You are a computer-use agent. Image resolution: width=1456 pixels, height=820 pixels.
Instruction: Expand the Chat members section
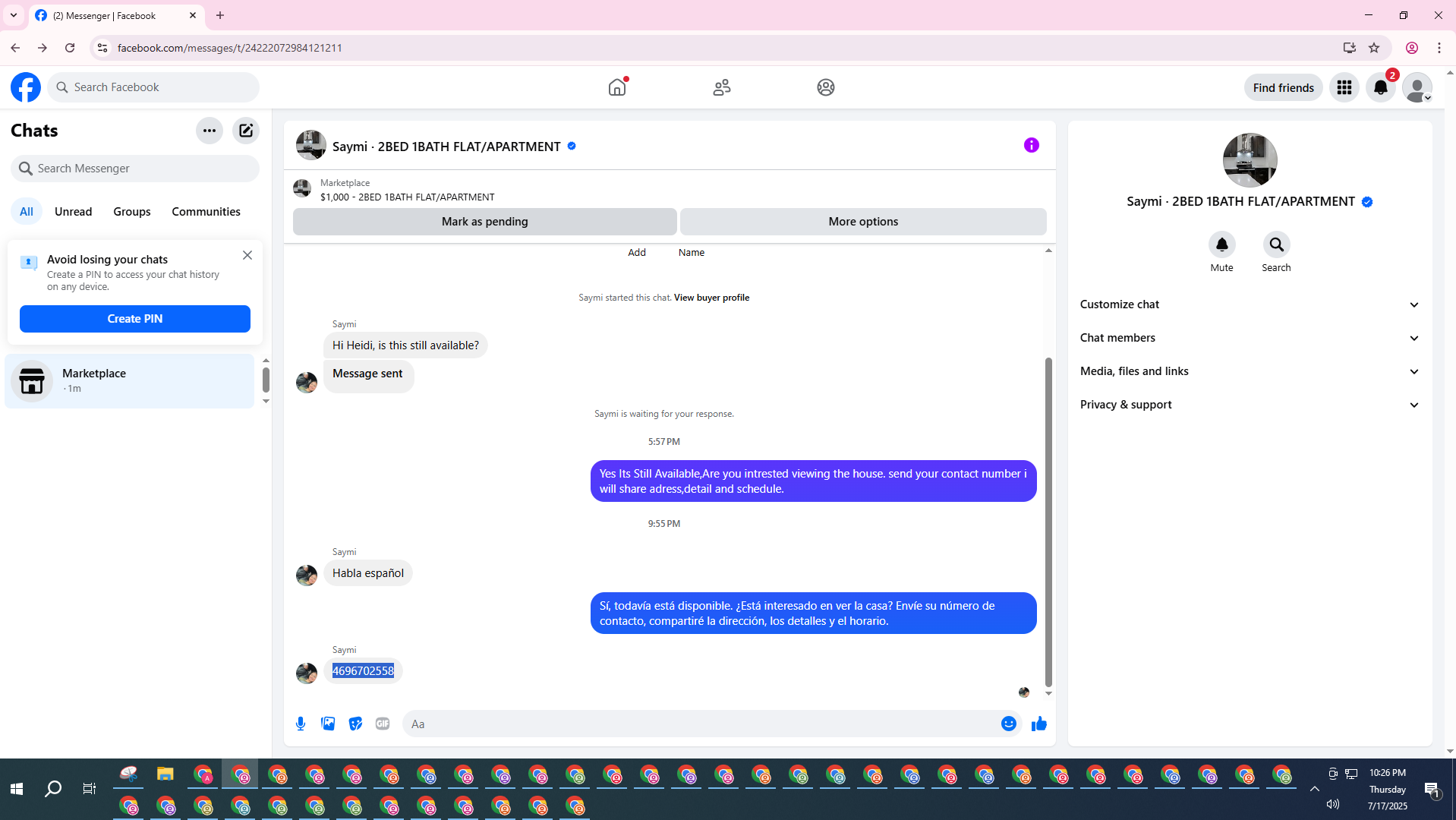tap(1250, 338)
